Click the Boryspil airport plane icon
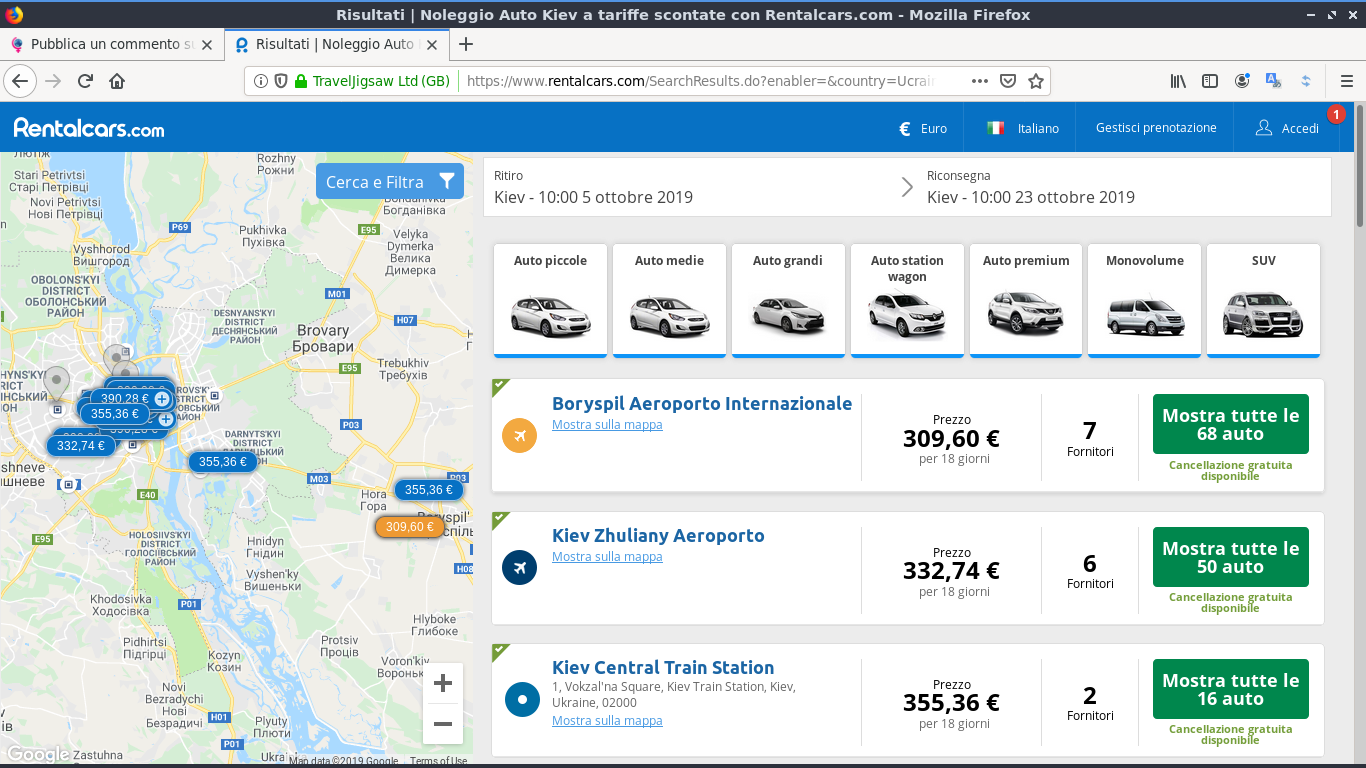The width and height of the screenshot is (1366, 768). pyautogui.click(x=519, y=435)
